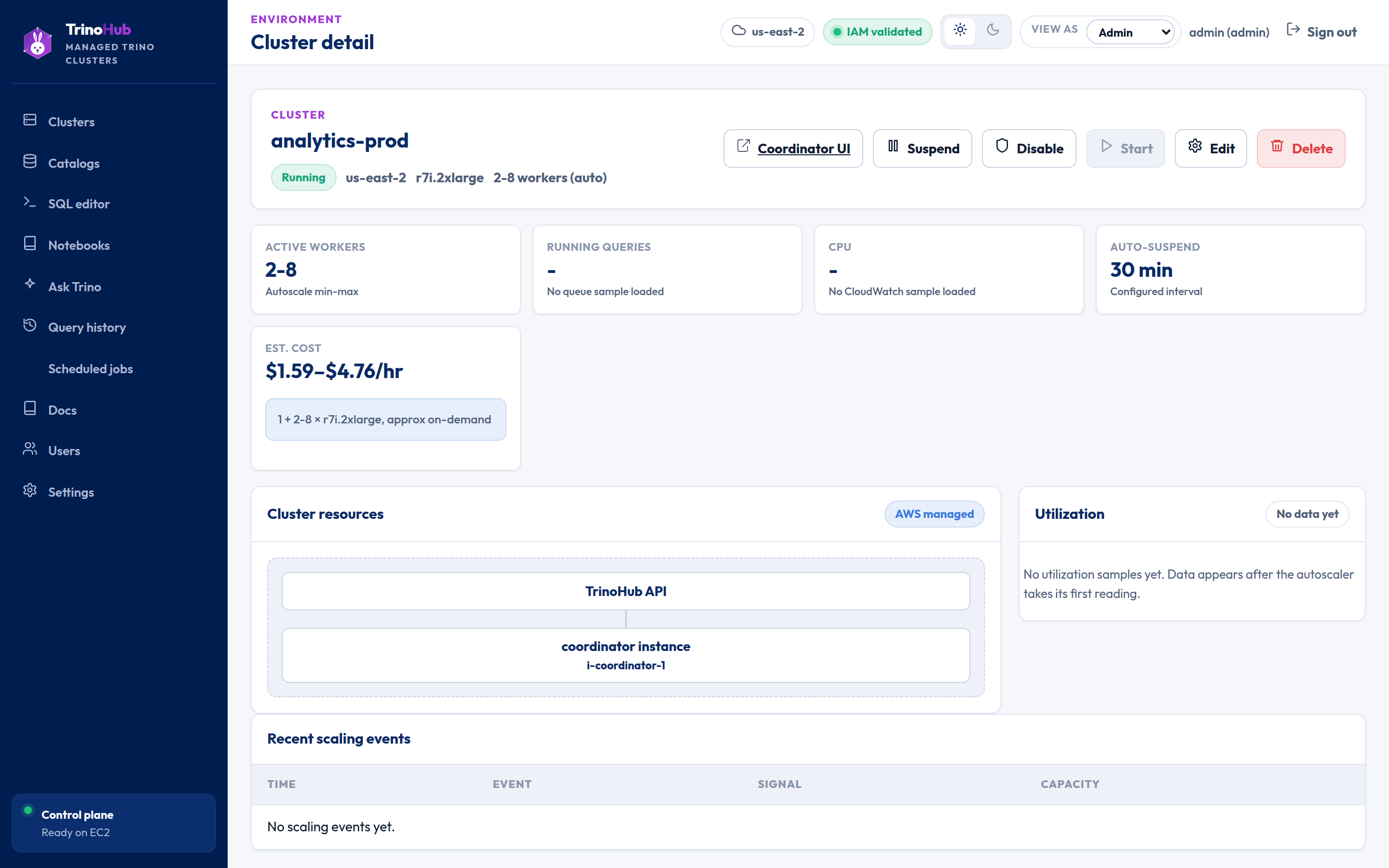Click the Coordinator UI external link icon
This screenshot has width=1389, height=868.
click(x=743, y=147)
